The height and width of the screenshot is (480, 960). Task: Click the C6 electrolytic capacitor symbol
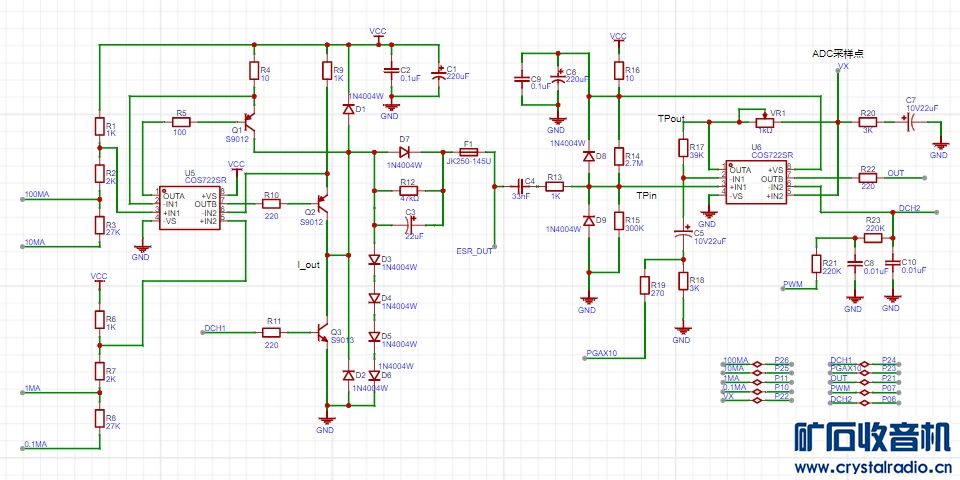tap(558, 78)
